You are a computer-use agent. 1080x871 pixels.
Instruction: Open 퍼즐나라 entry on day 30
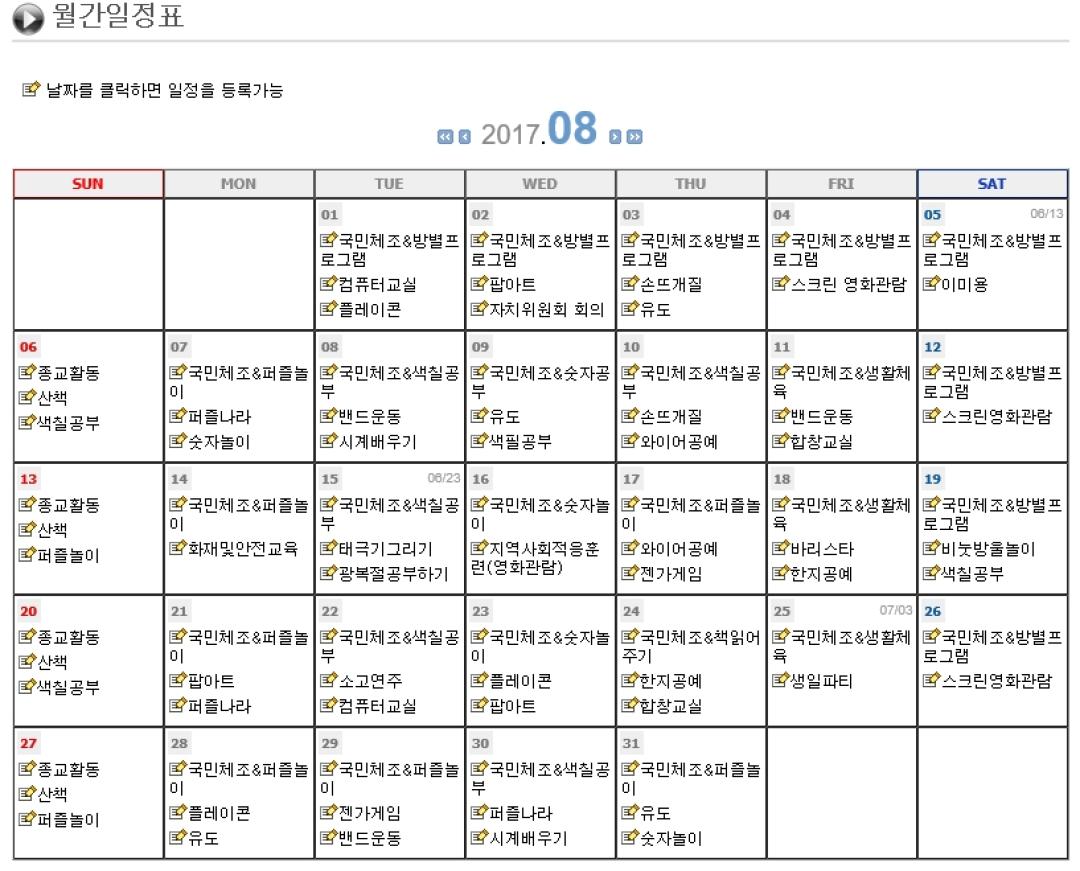(x=521, y=813)
